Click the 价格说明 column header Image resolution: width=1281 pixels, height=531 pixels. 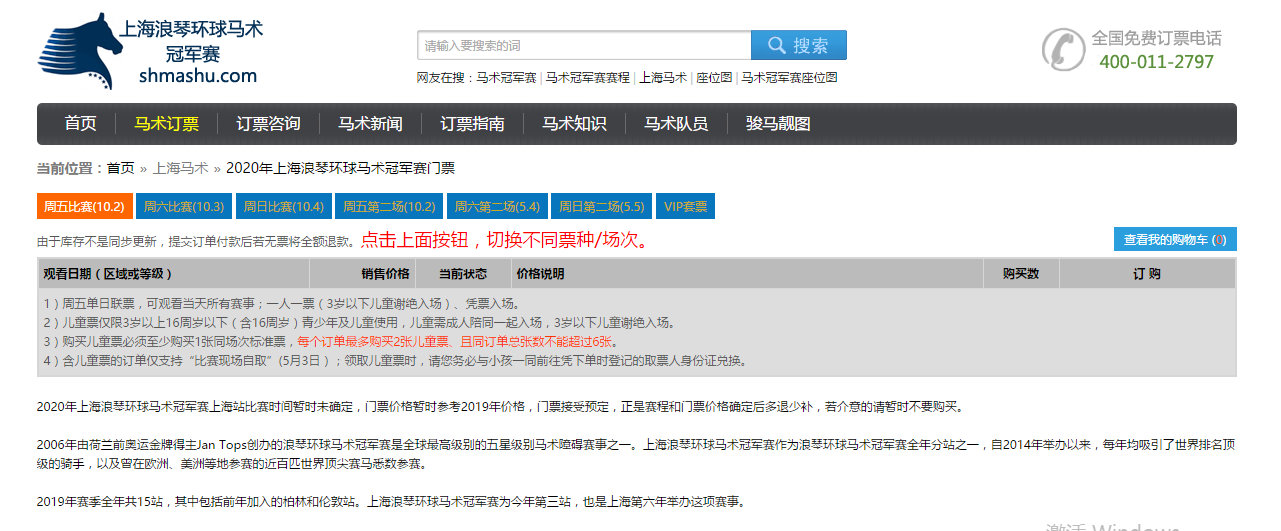540,274
